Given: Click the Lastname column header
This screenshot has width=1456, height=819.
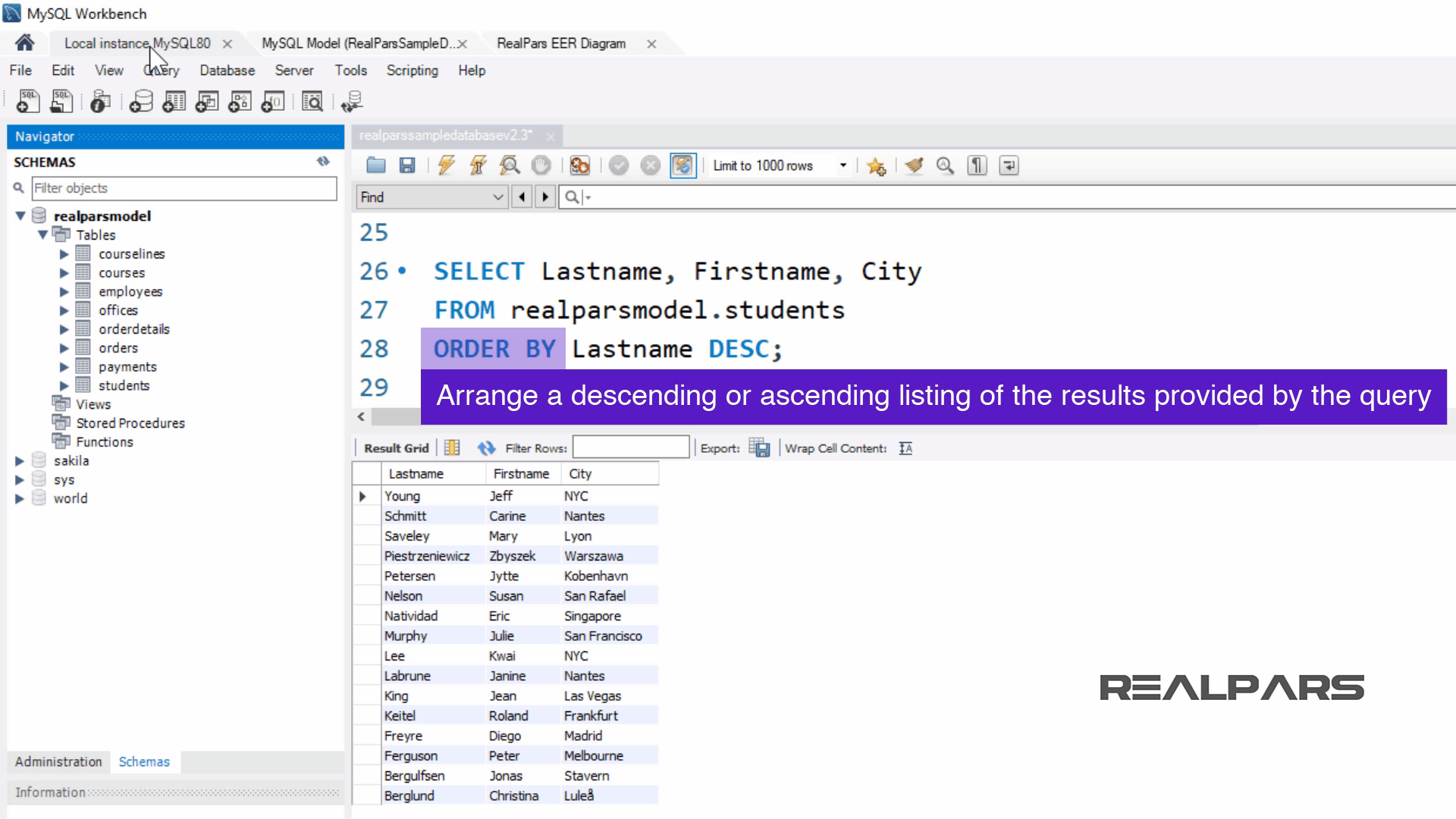Looking at the screenshot, I should pos(416,474).
